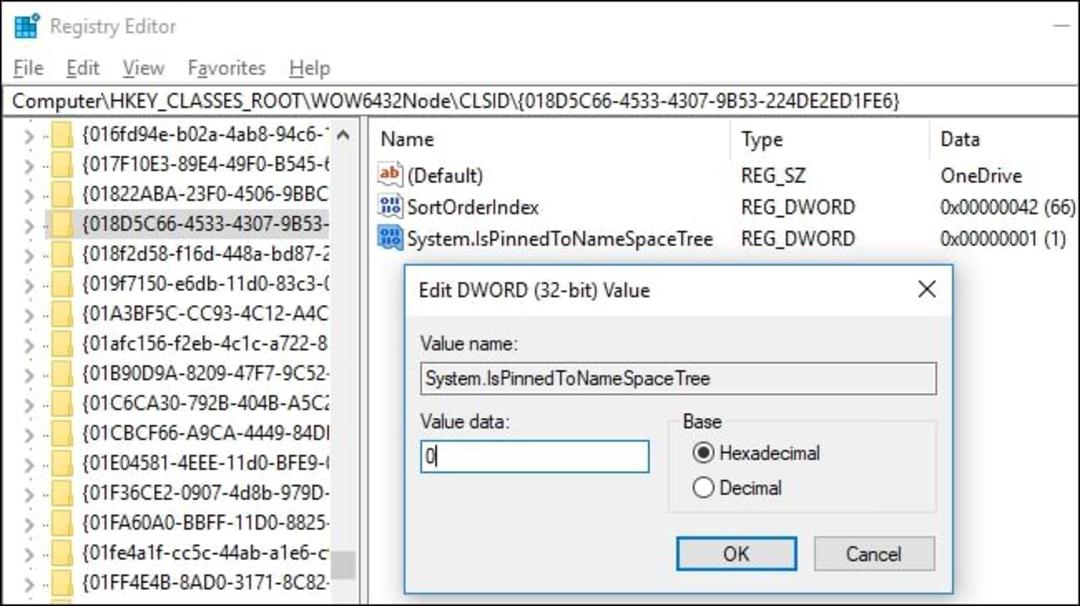This screenshot has width=1080, height=606.
Task: Select the SortOrderIndex DWORD icon
Action: click(390, 207)
